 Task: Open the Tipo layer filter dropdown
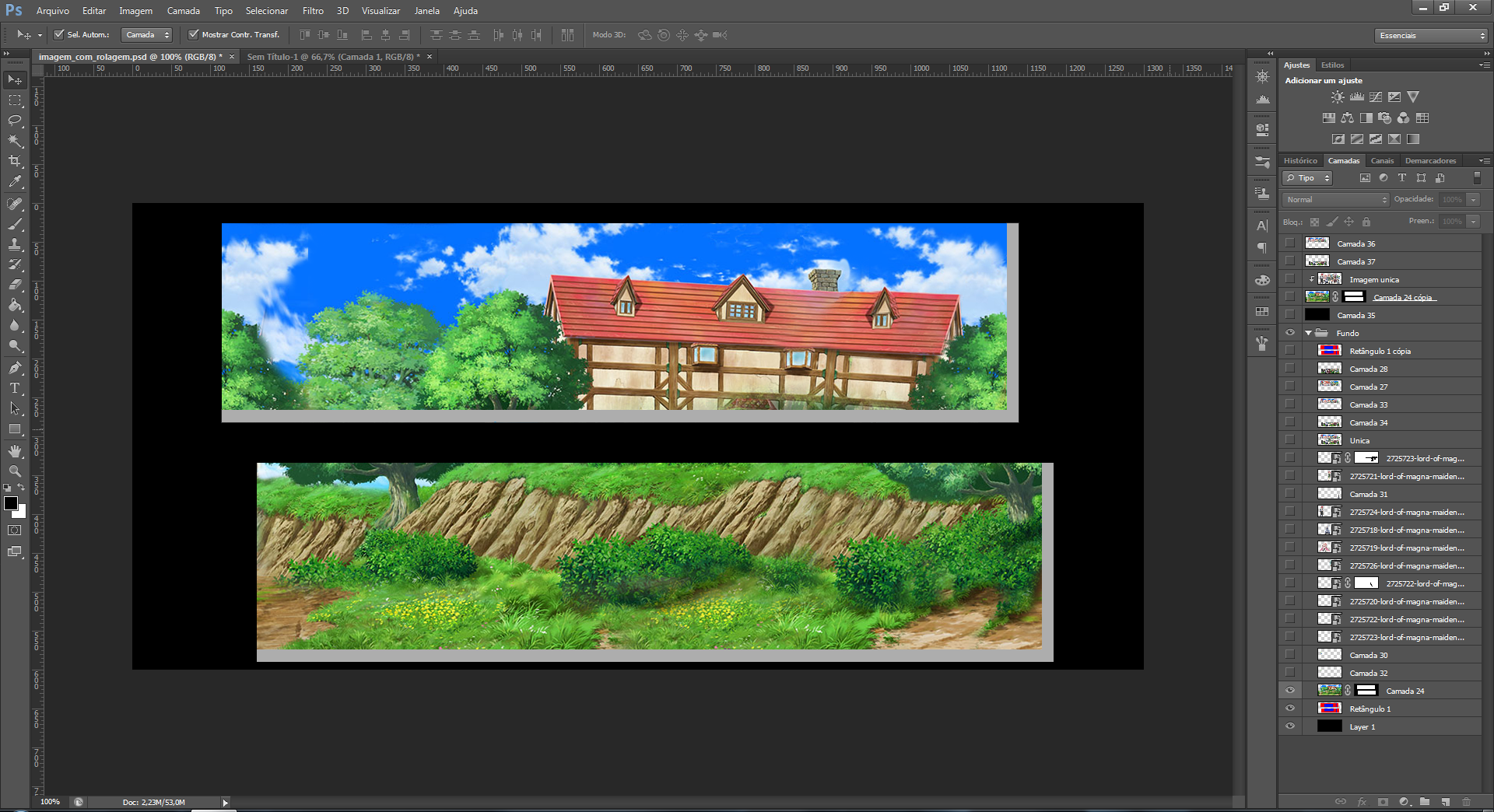click(1307, 178)
